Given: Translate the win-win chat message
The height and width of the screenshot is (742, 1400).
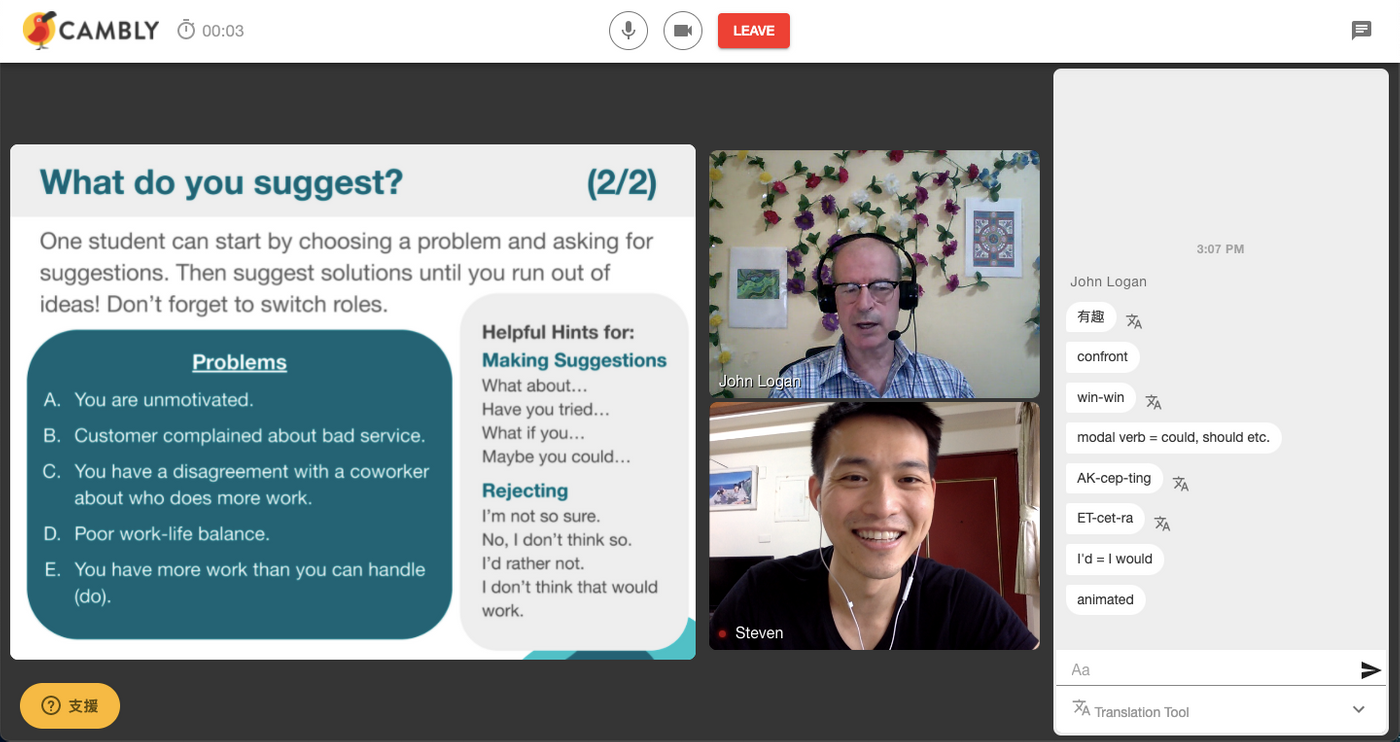Looking at the screenshot, I should point(1153,401).
